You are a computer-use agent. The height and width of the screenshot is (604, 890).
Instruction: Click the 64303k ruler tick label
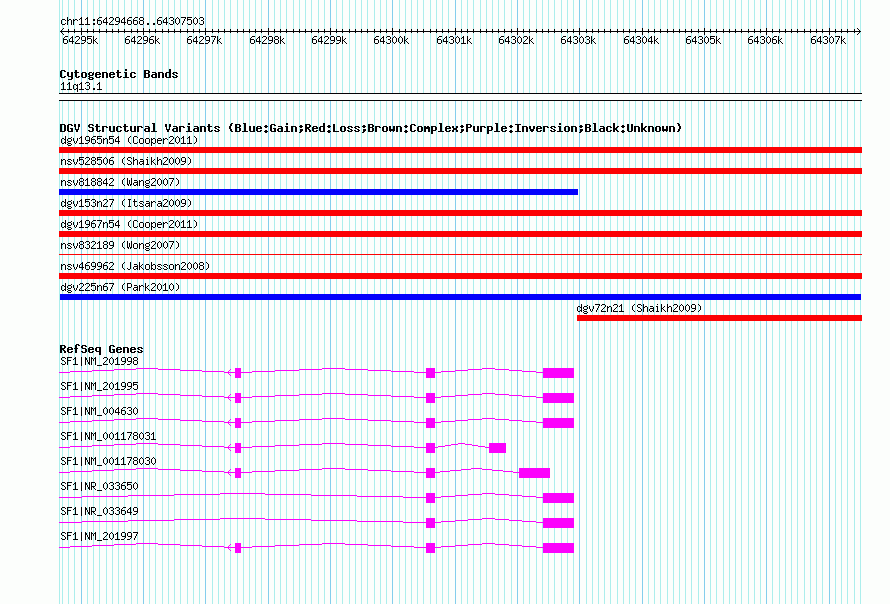578,40
